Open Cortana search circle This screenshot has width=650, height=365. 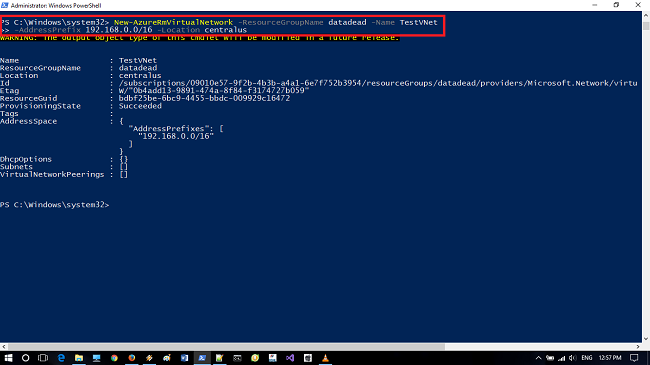pyautogui.click(x=25, y=358)
